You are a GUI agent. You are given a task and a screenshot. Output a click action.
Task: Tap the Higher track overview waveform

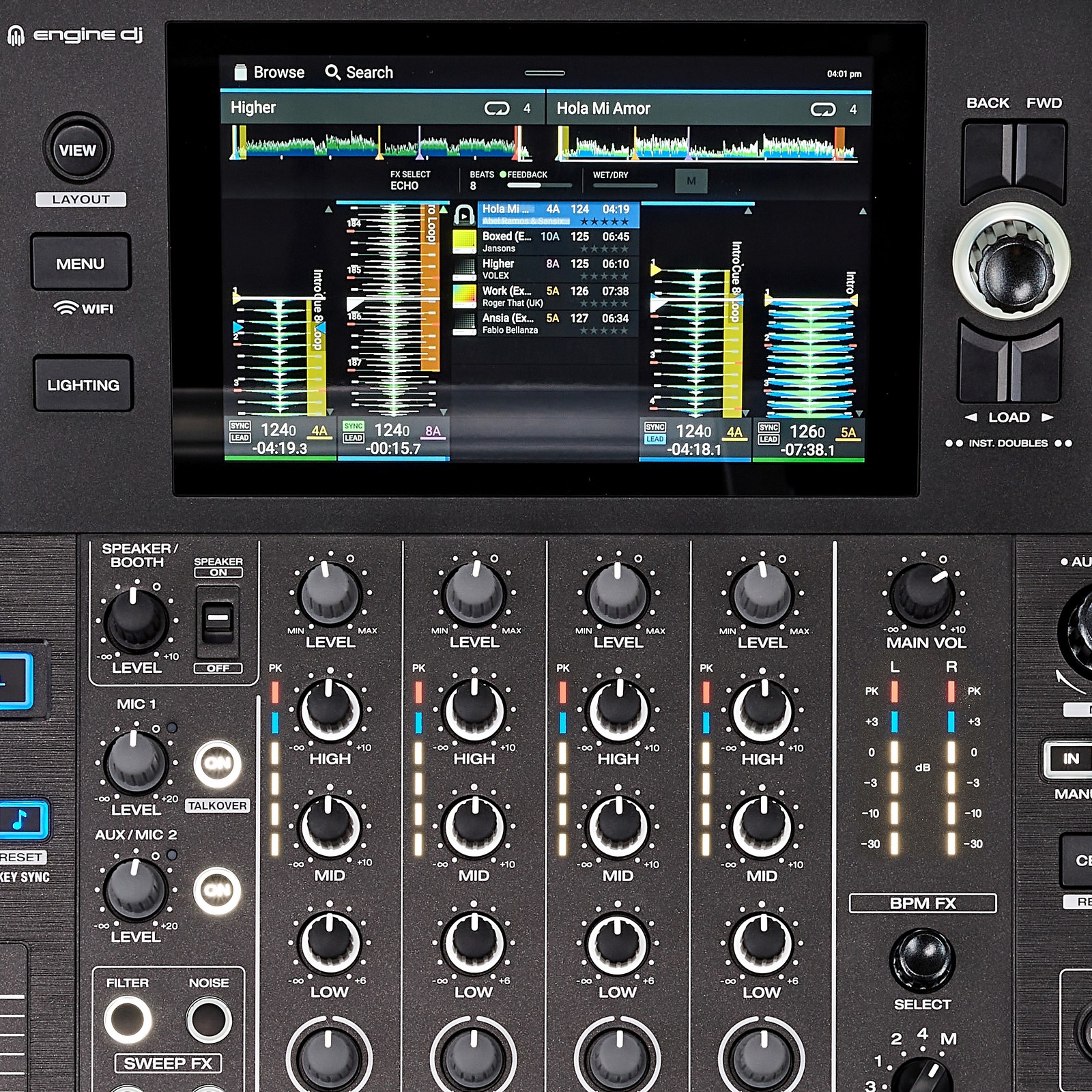381,143
